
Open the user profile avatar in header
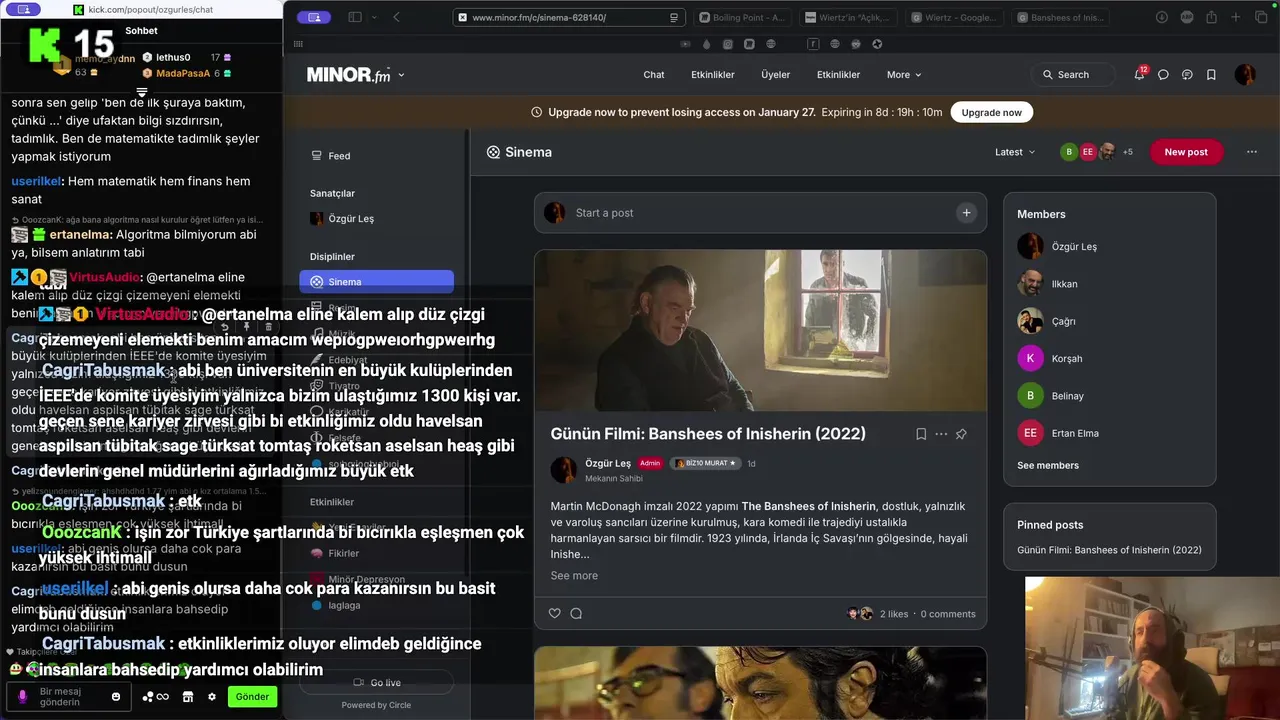click(x=1245, y=75)
